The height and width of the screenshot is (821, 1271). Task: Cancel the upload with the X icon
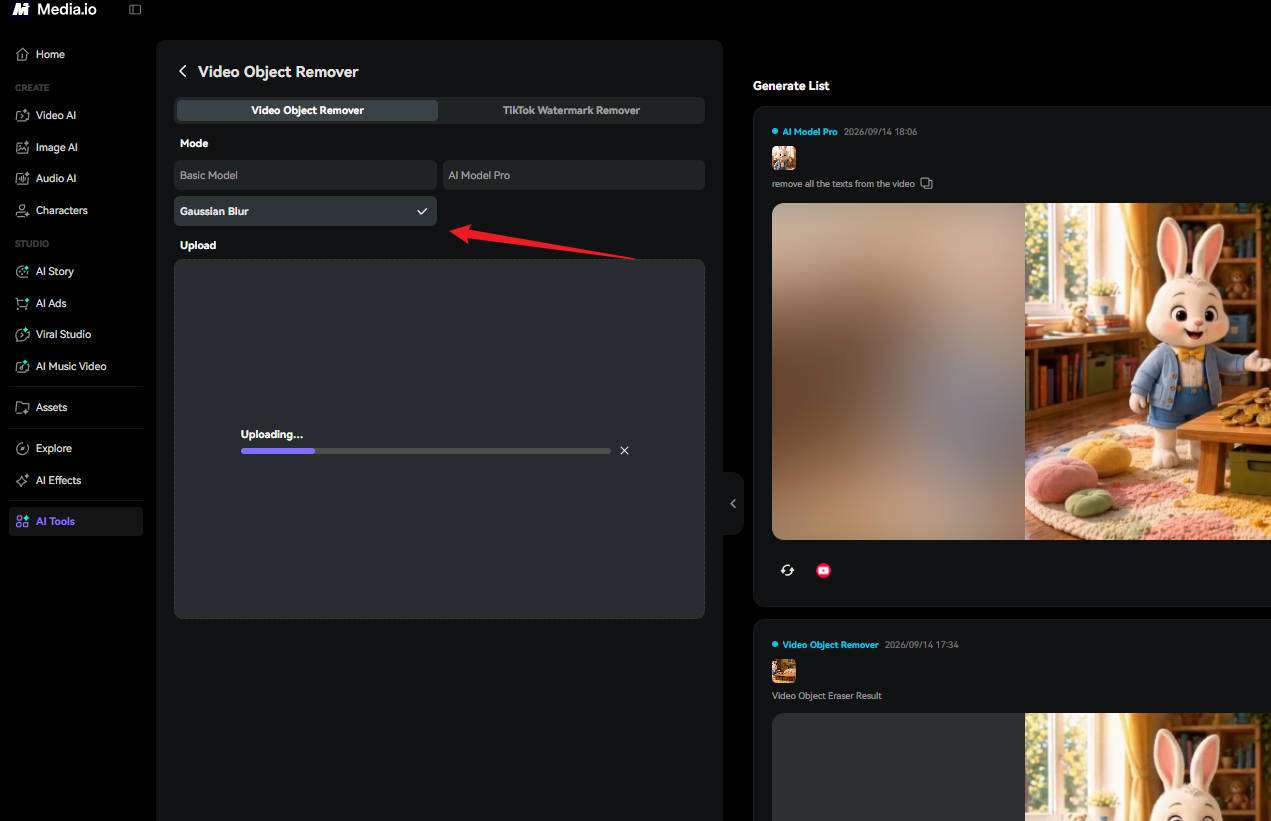point(624,451)
